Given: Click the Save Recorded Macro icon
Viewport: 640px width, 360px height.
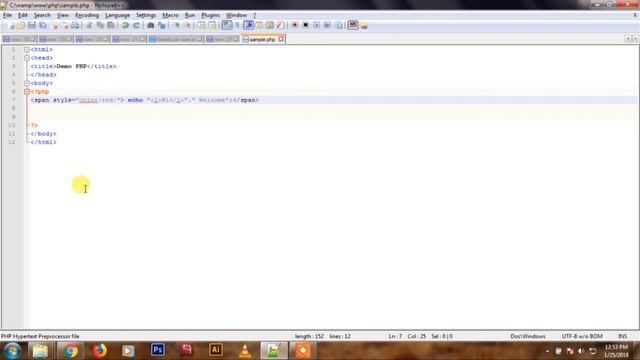Looking at the screenshot, I should [x=338, y=26].
